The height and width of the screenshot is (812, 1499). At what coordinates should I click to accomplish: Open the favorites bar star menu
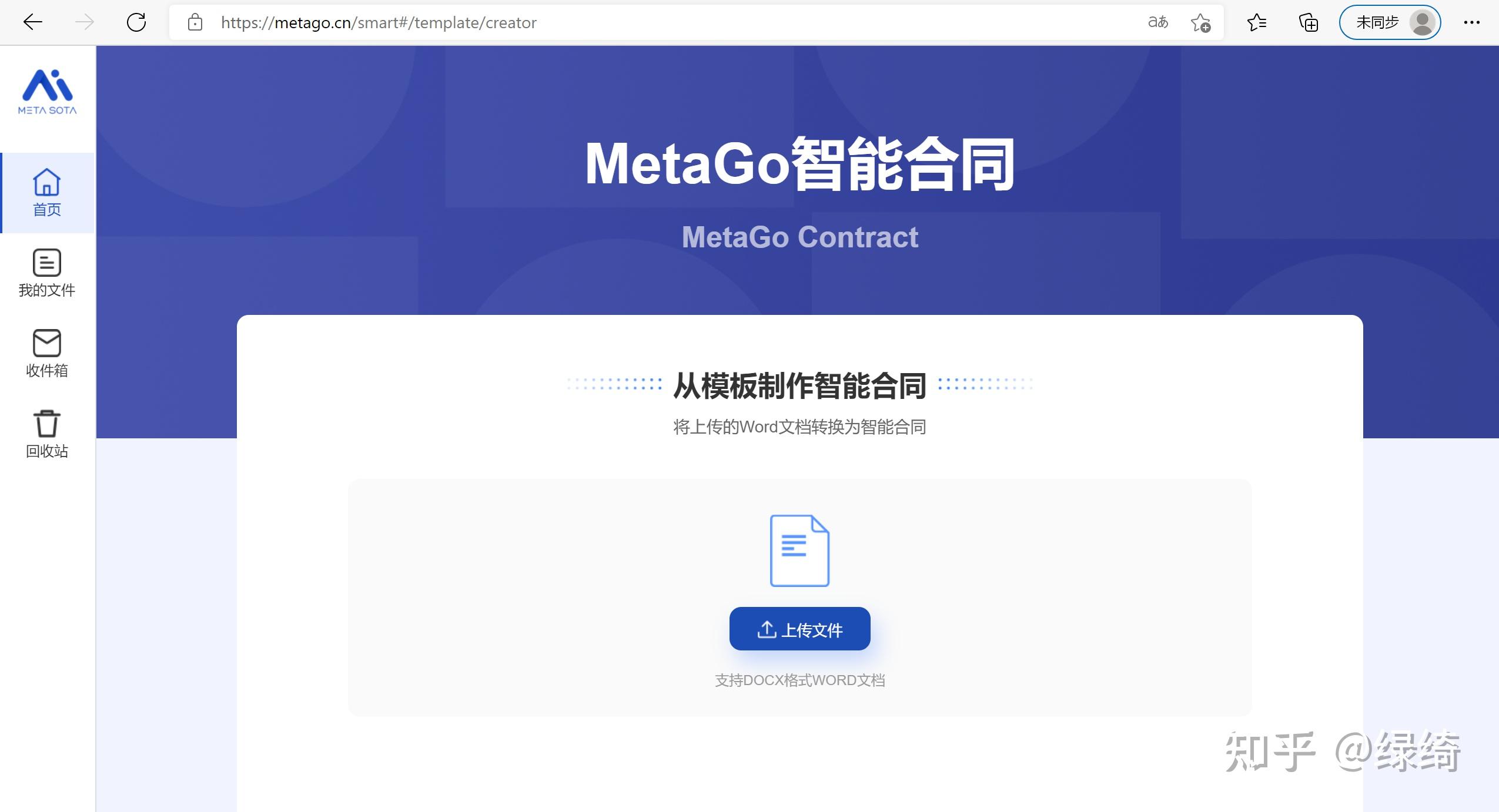click(1257, 22)
